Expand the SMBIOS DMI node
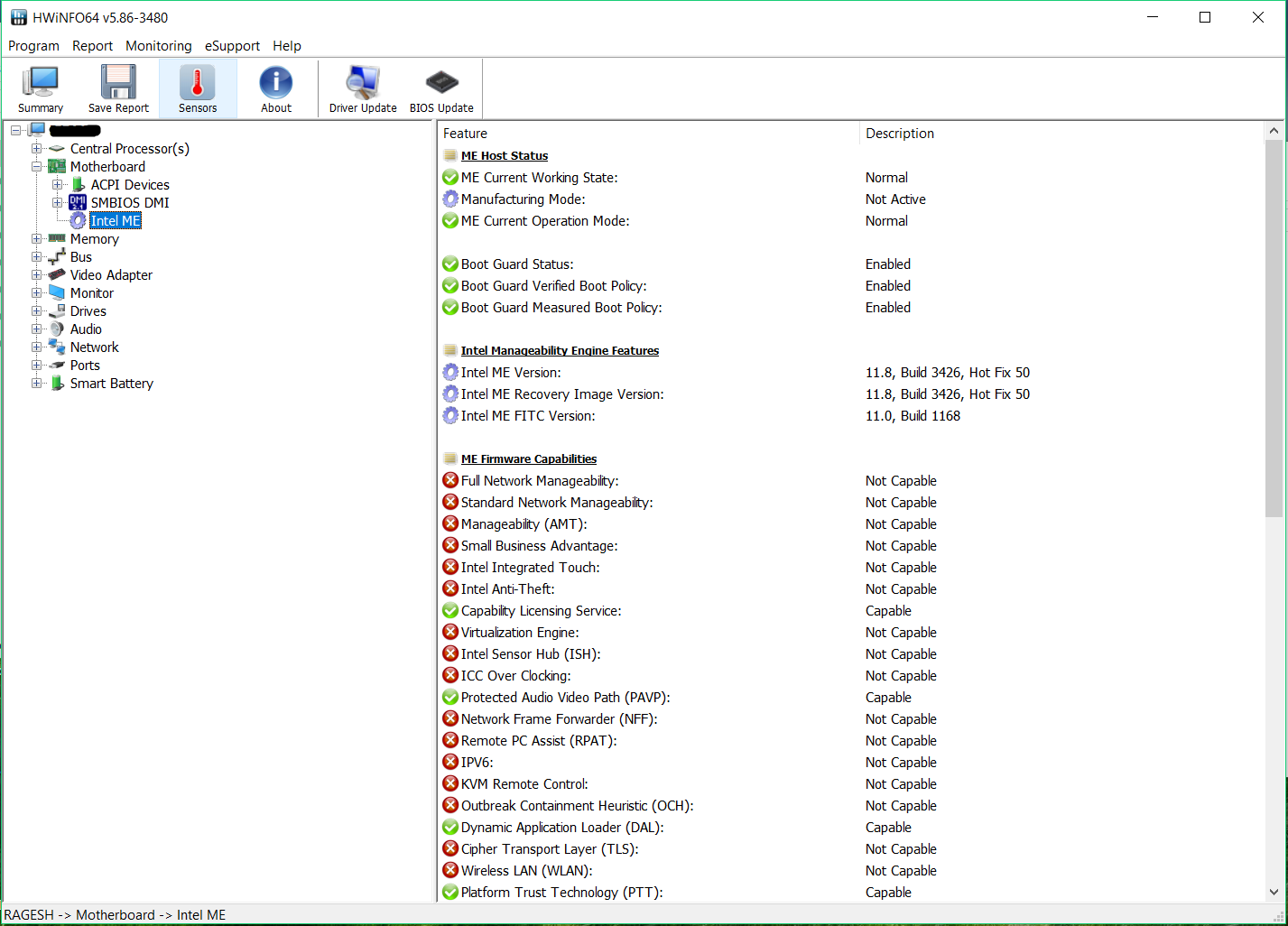 [x=57, y=203]
